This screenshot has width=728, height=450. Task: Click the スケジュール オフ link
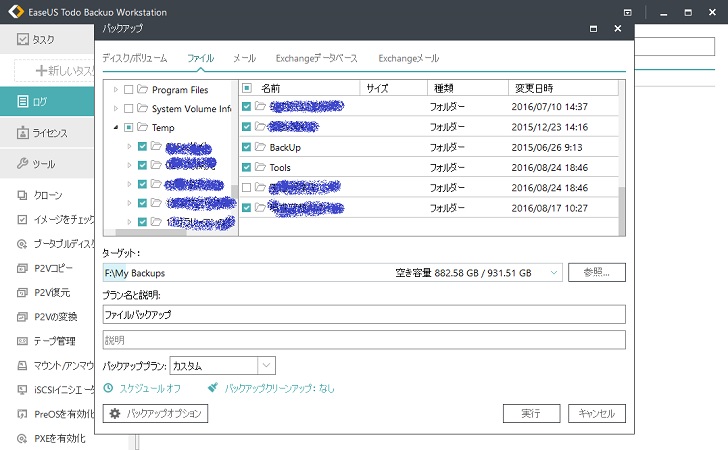[x=150, y=388]
